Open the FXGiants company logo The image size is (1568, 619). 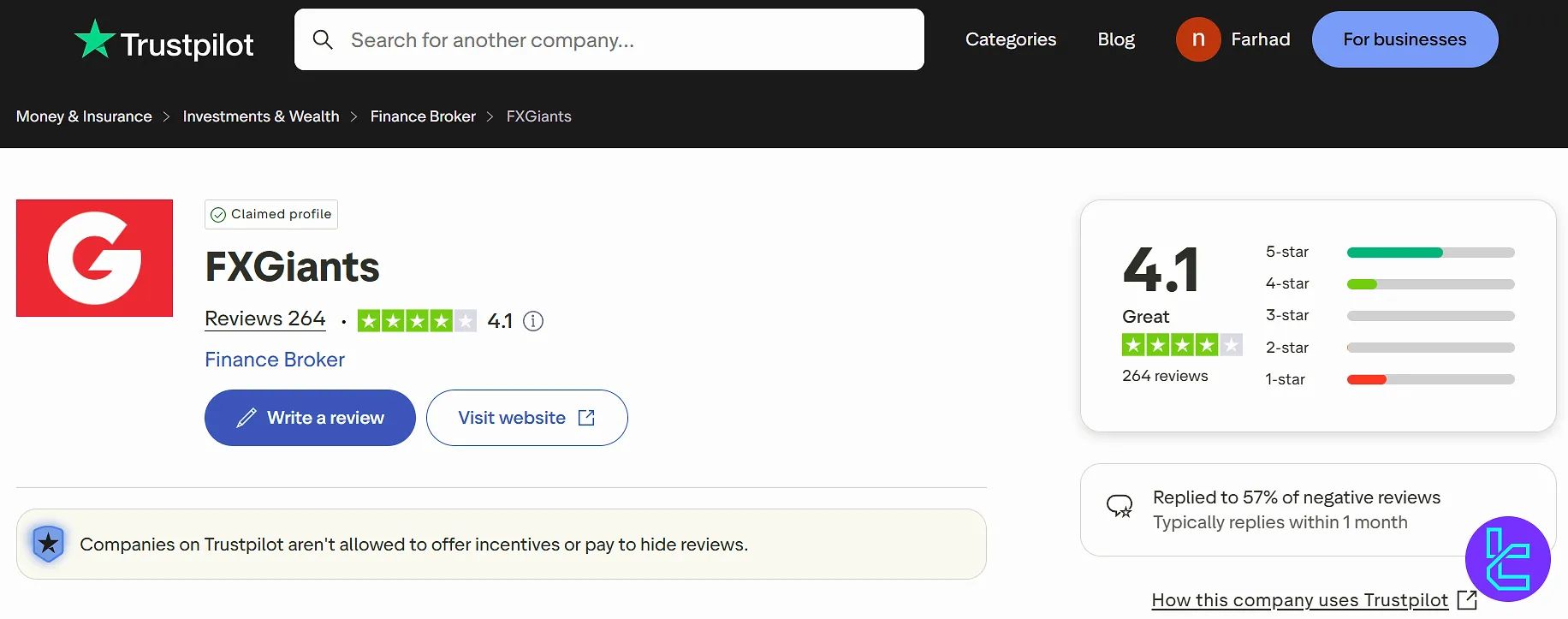[x=94, y=258]
